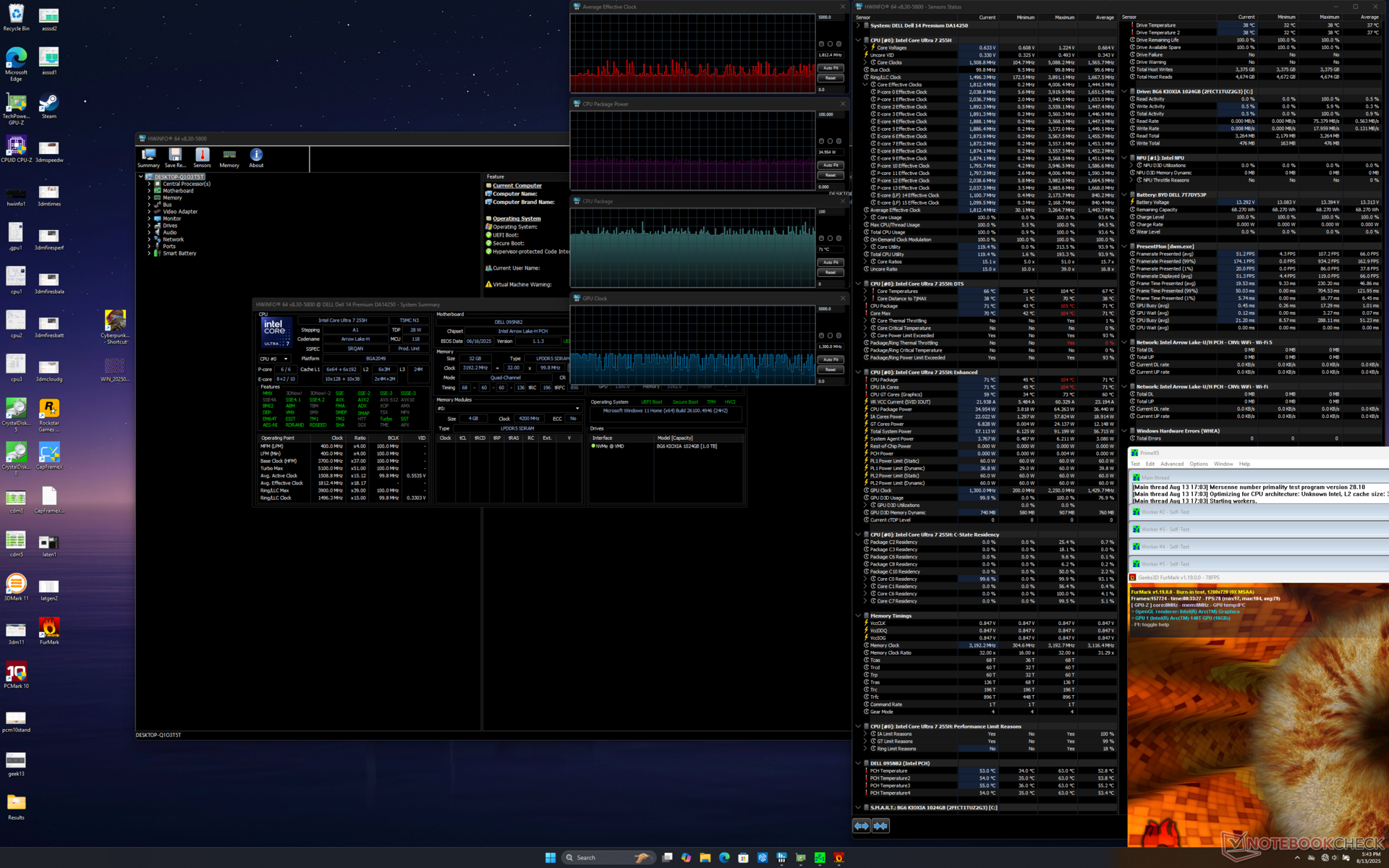Toggle third circle option in Average Effective Clock graph
This screenshot has width=1389, height=868.
(838, 44)
